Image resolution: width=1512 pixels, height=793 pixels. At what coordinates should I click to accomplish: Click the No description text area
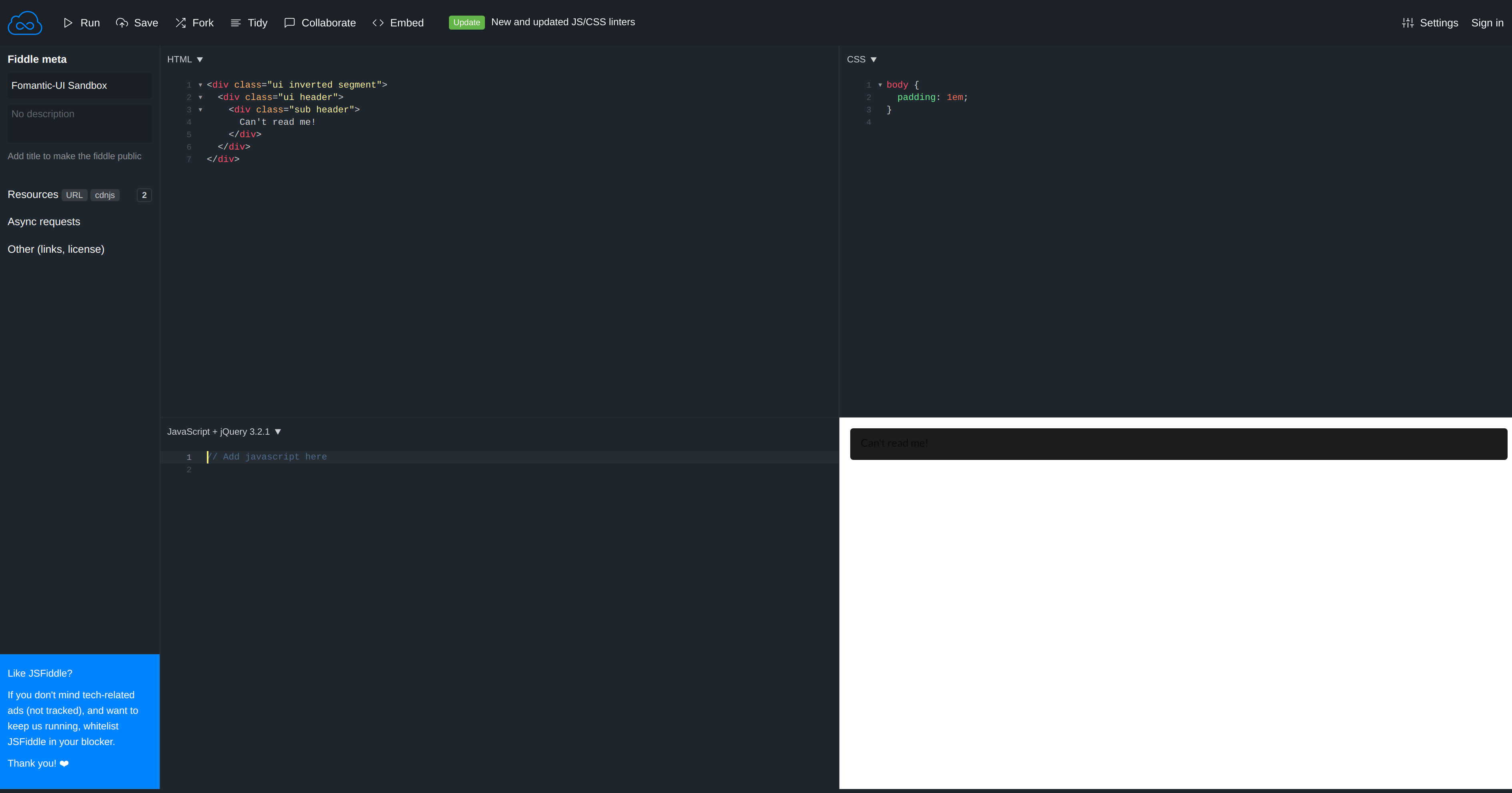80,124
